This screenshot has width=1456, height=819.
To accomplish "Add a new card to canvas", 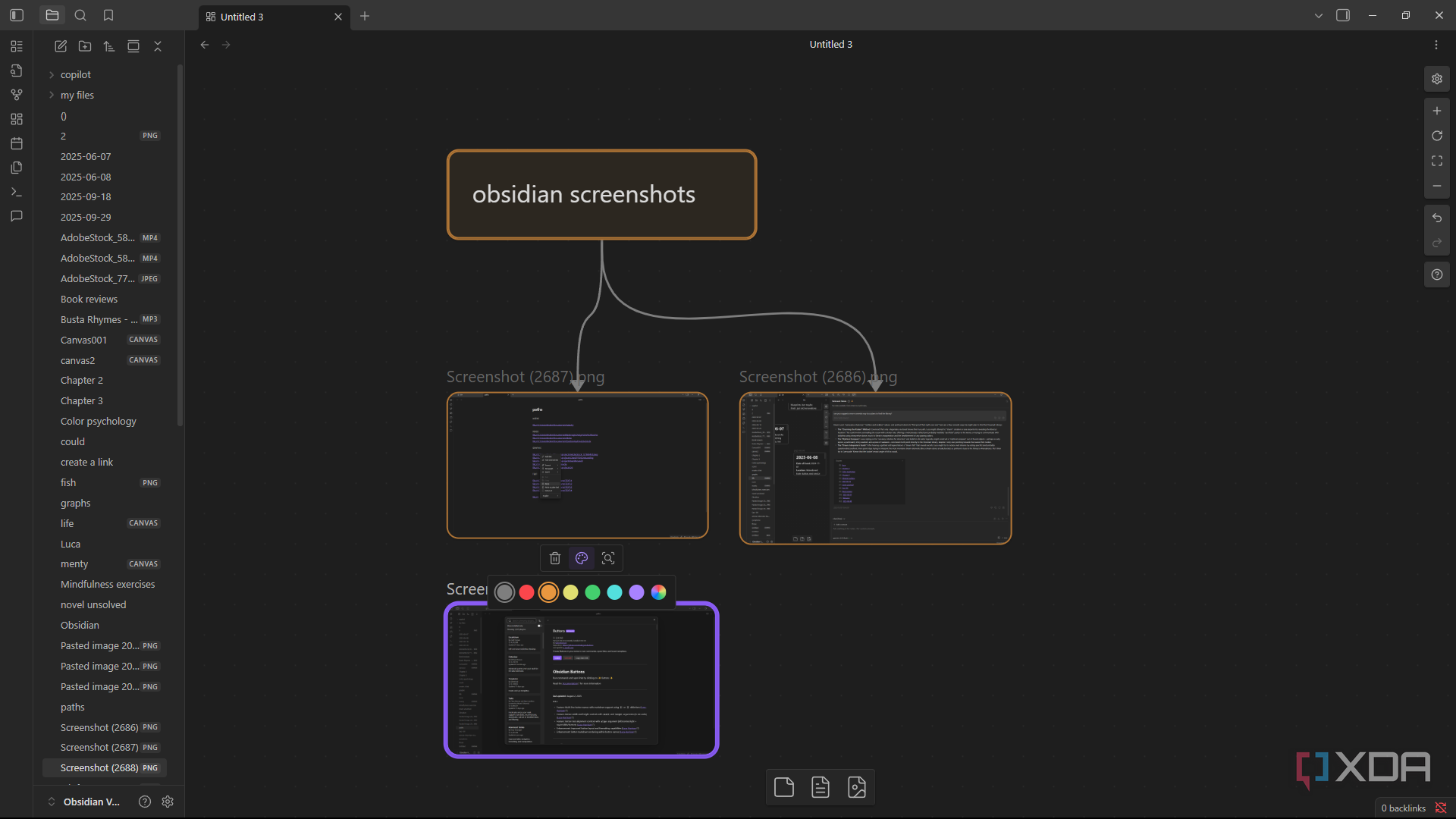I will (x=784, y=787).
